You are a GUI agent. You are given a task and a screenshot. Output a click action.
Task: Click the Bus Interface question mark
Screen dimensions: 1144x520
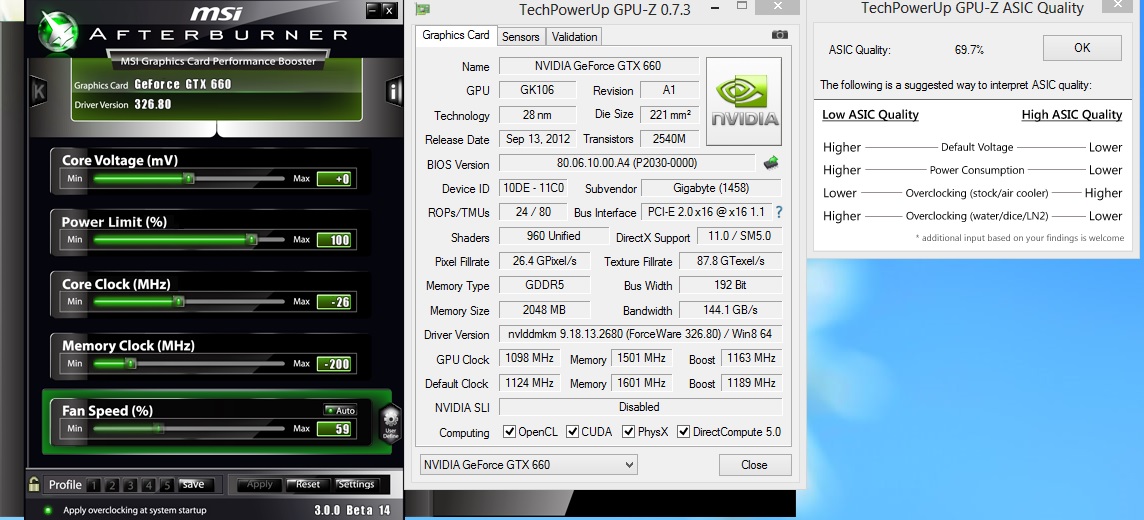coord(779,212)
